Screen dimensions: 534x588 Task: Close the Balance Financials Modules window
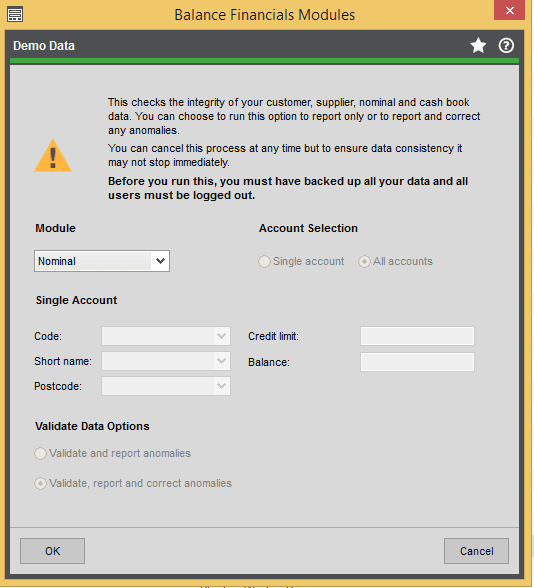(x=509, y=10)
